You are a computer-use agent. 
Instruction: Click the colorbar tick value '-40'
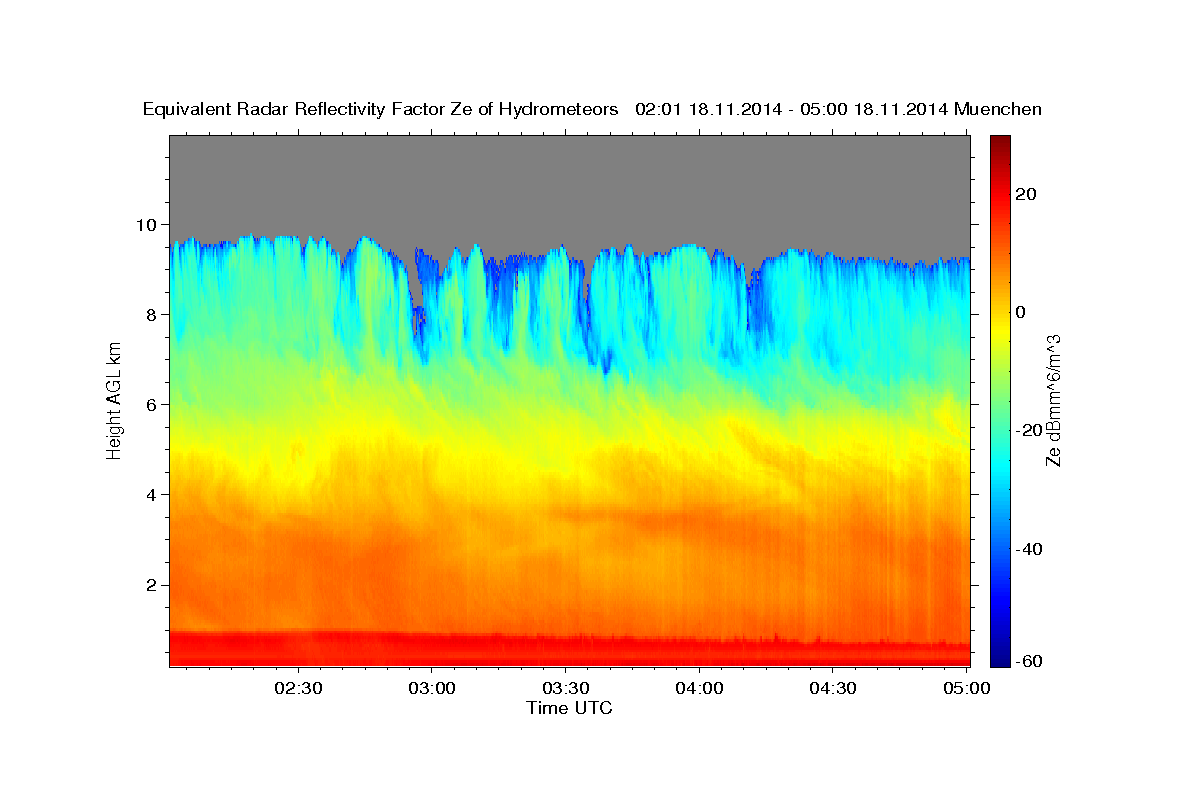(1030, 548)
